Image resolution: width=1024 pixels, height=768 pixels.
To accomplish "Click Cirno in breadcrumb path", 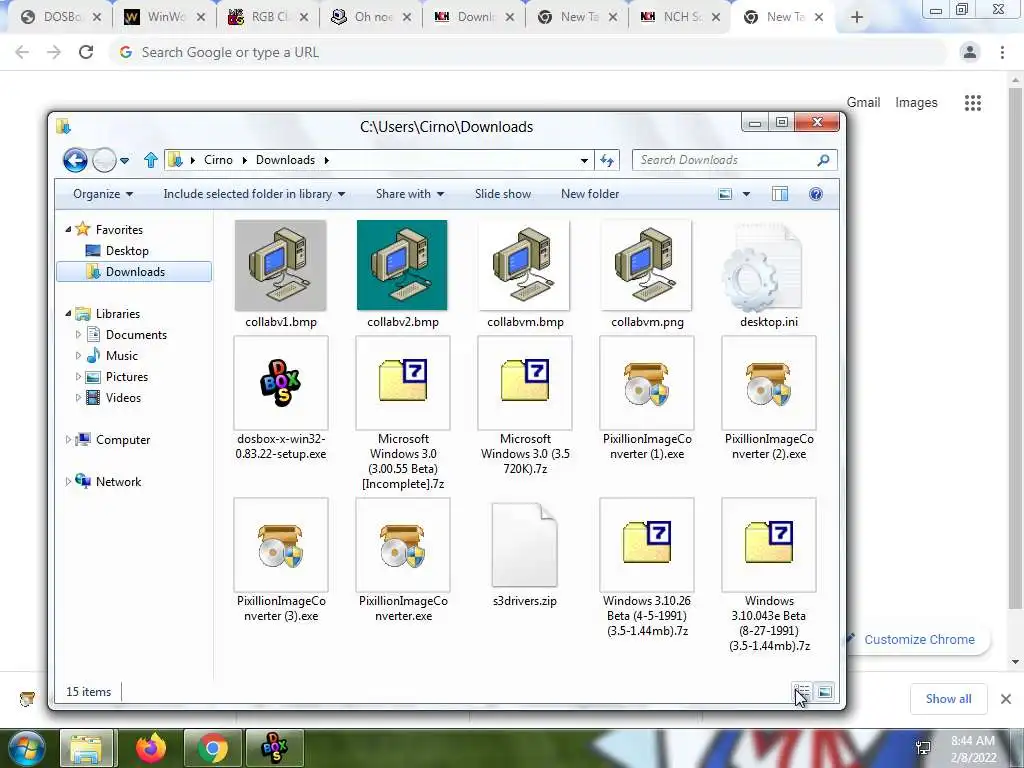I will [x=218, y=160].
